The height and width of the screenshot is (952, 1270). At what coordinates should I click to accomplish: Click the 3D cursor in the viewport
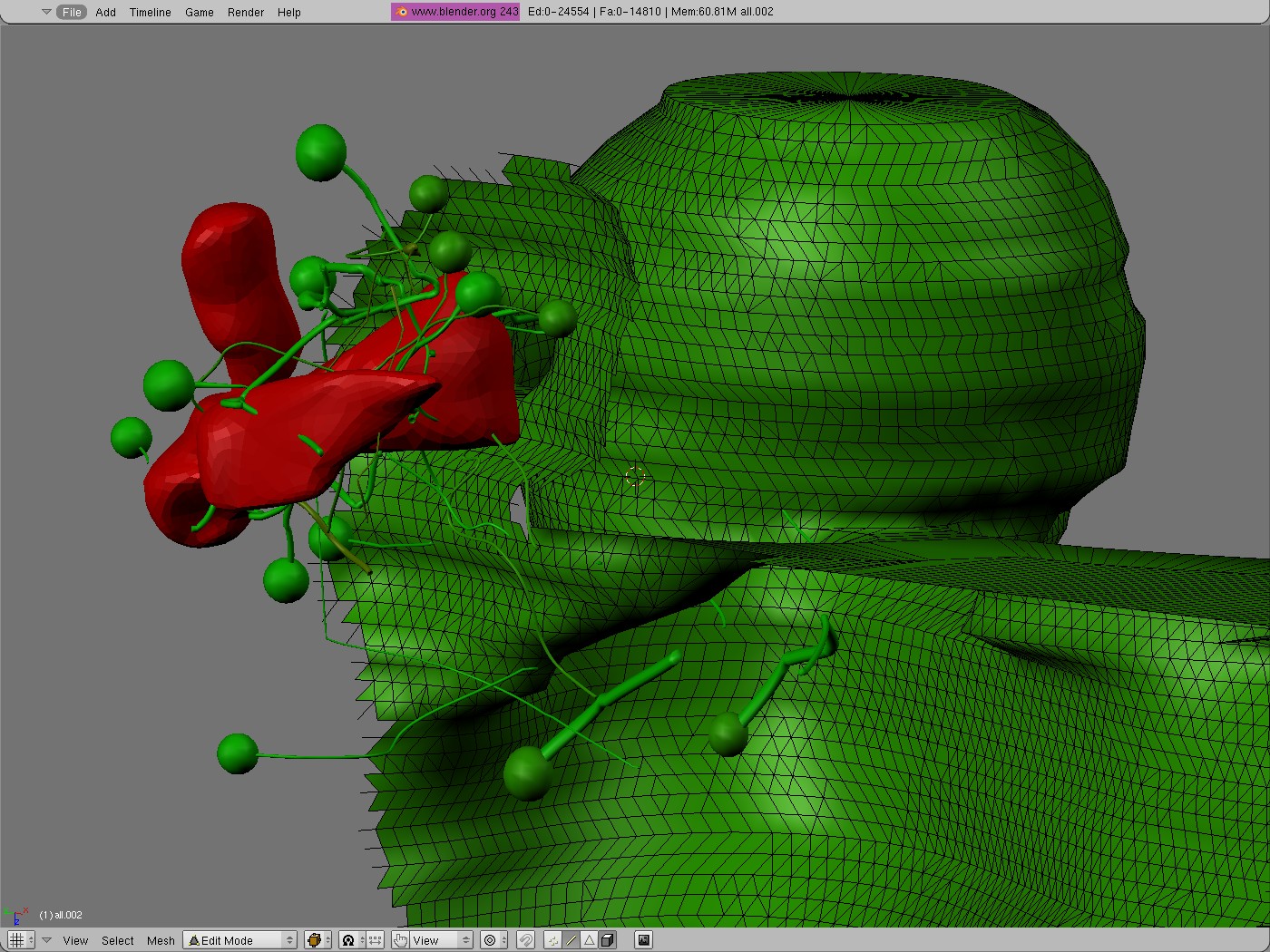(635, 478)
